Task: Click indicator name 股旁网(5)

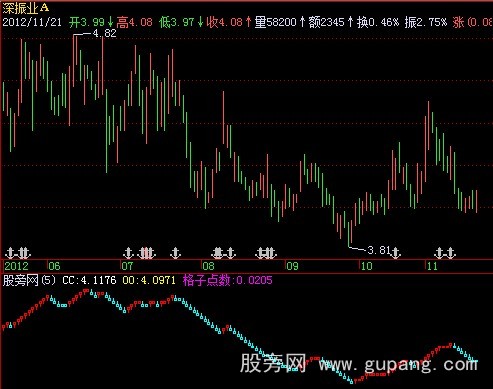Action: tap(29, 280)
